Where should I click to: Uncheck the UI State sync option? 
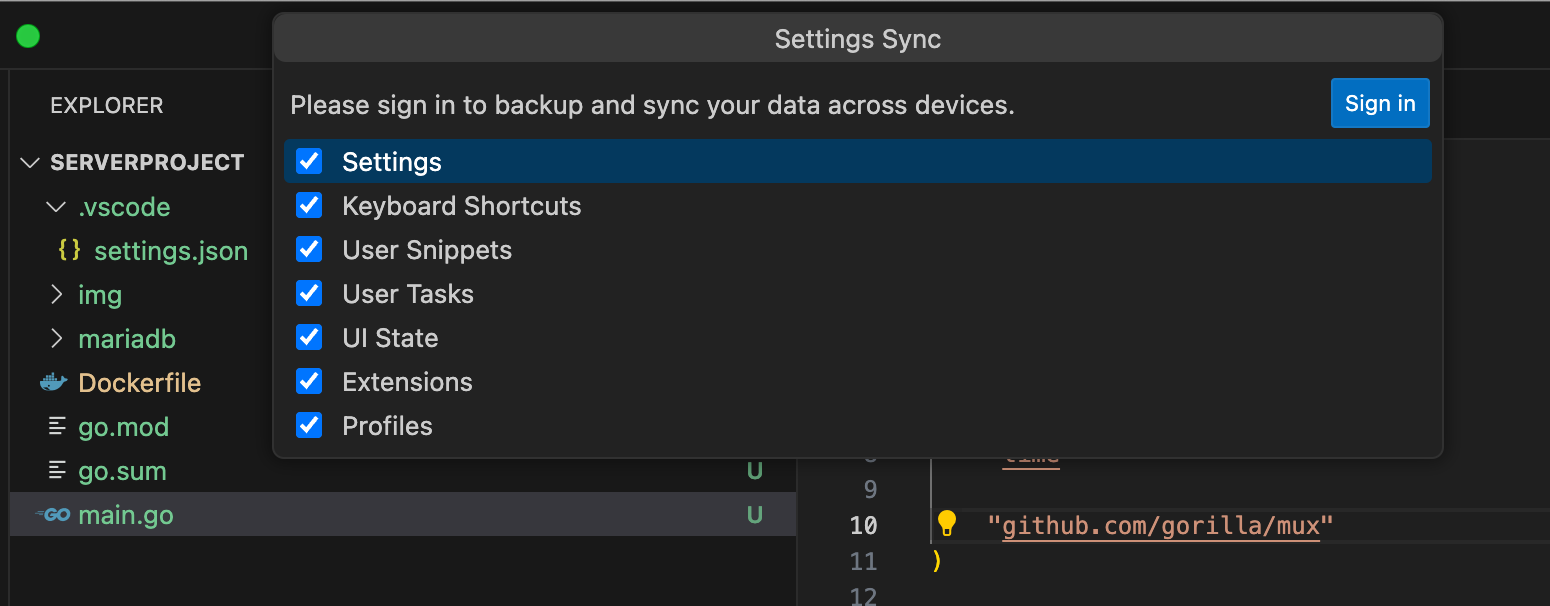309,337
